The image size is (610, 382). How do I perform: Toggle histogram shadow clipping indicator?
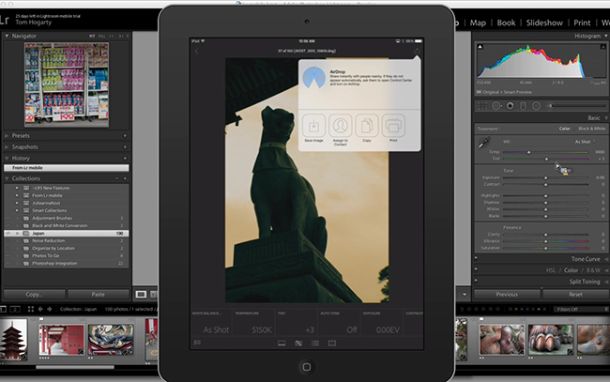pos(480,47)
